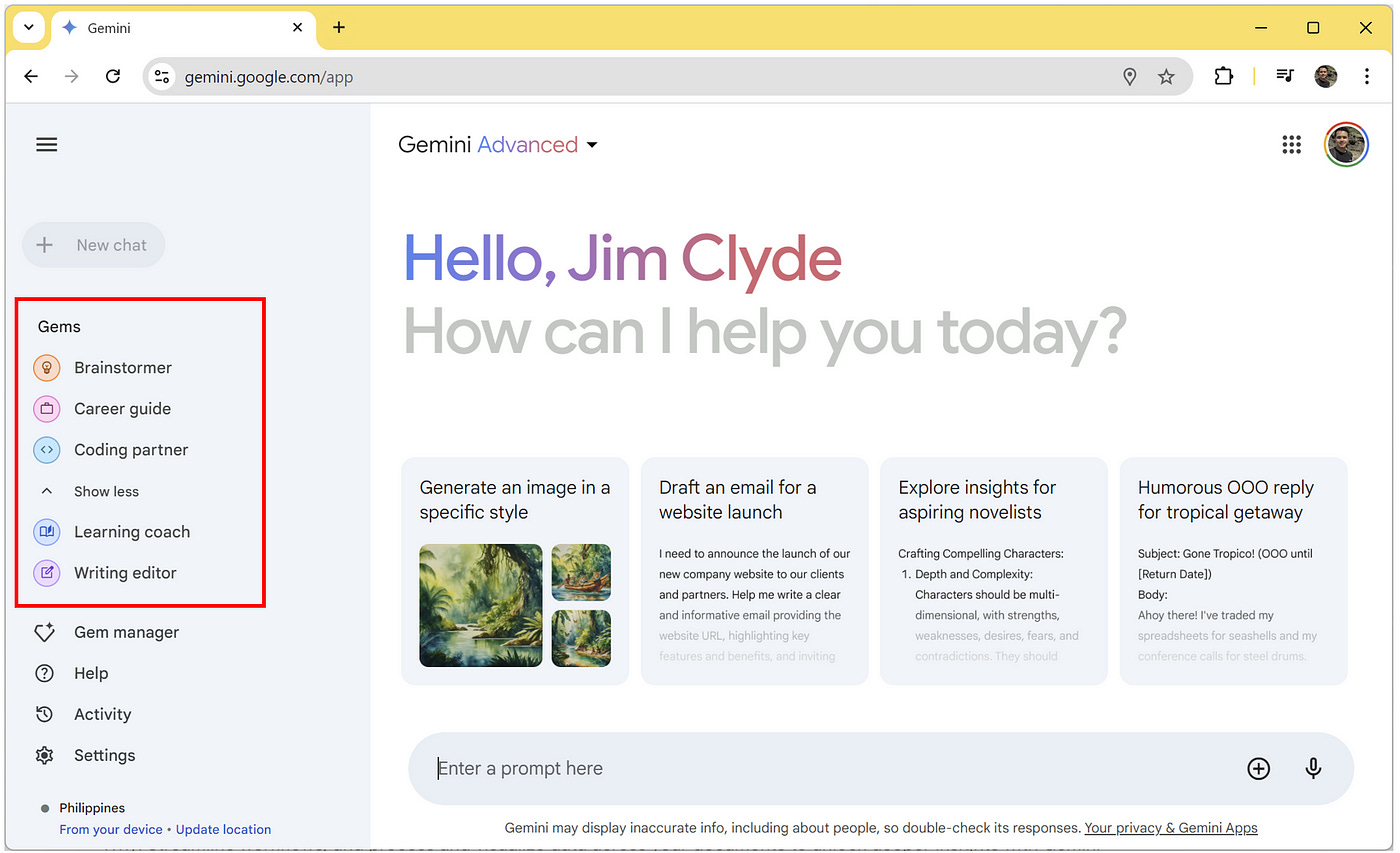Click the address bar URL gemini.google.com/app
The image size is (1400, 853).
pos(269,77)
